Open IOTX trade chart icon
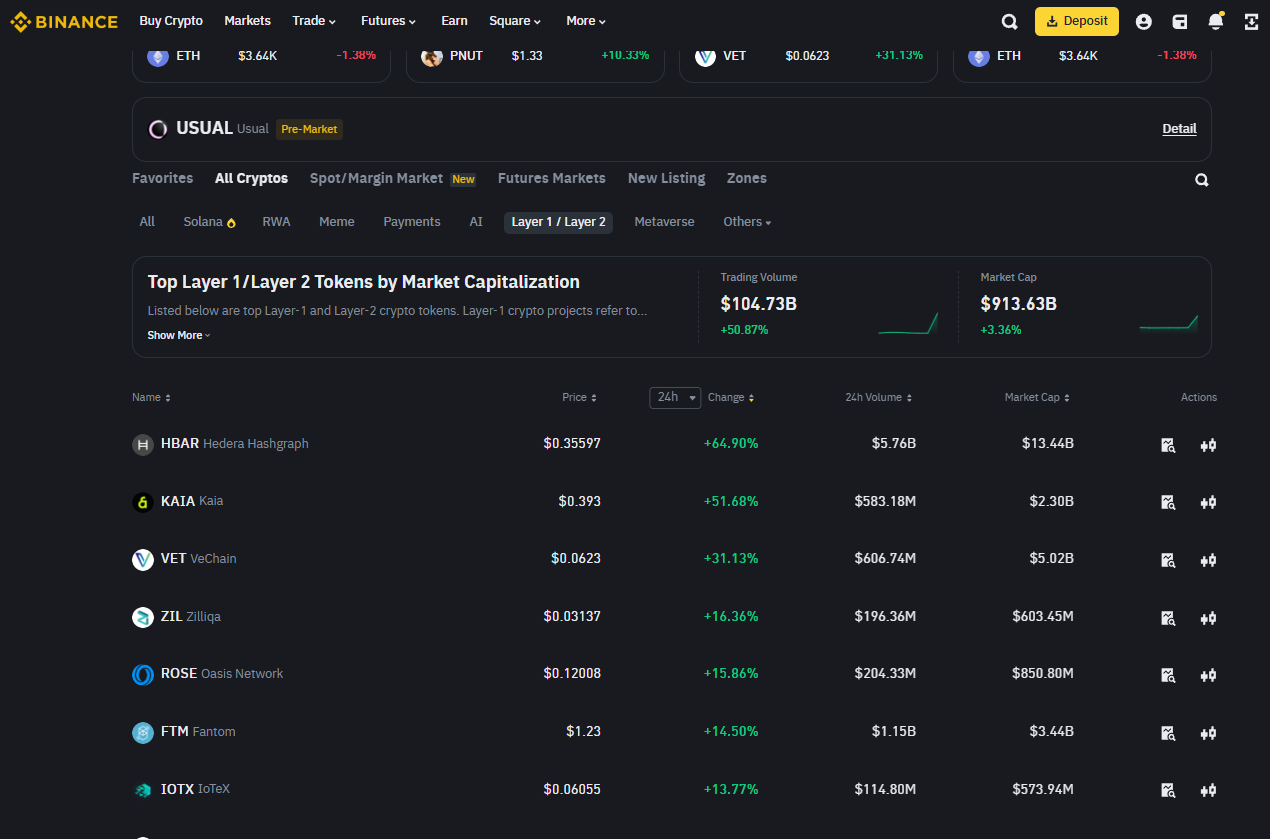This screenshot has height=839, width=1270. point(1208,790)
